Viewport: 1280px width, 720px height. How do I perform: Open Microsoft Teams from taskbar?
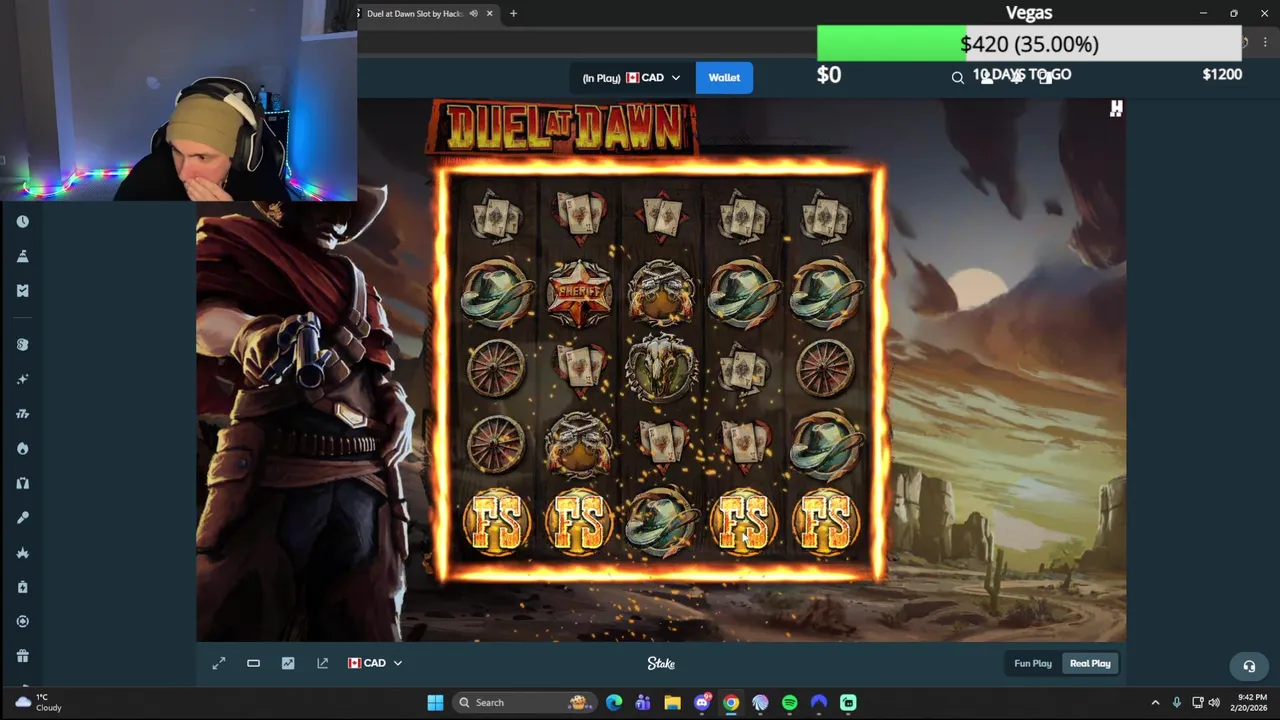pyautogui.click(x=643, y=703)
